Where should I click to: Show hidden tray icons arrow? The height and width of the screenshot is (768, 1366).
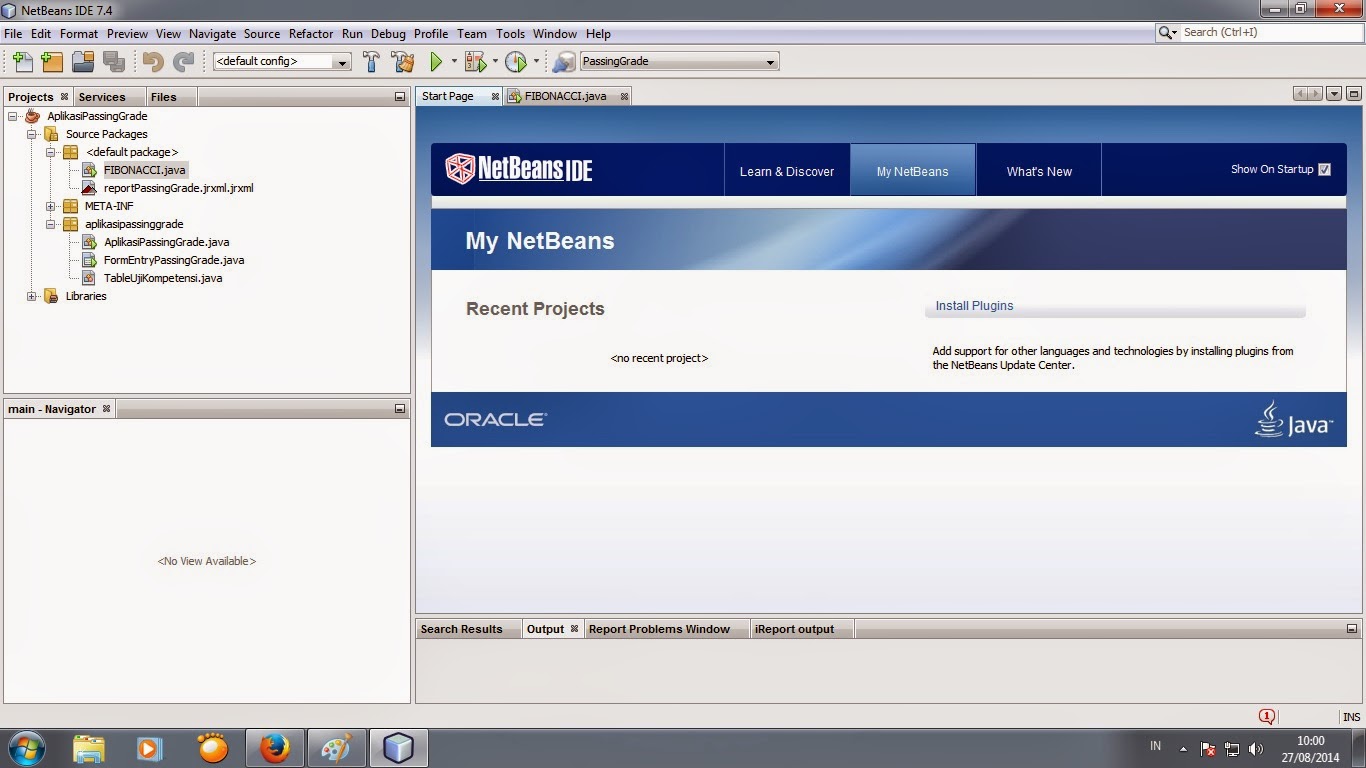1184,749
